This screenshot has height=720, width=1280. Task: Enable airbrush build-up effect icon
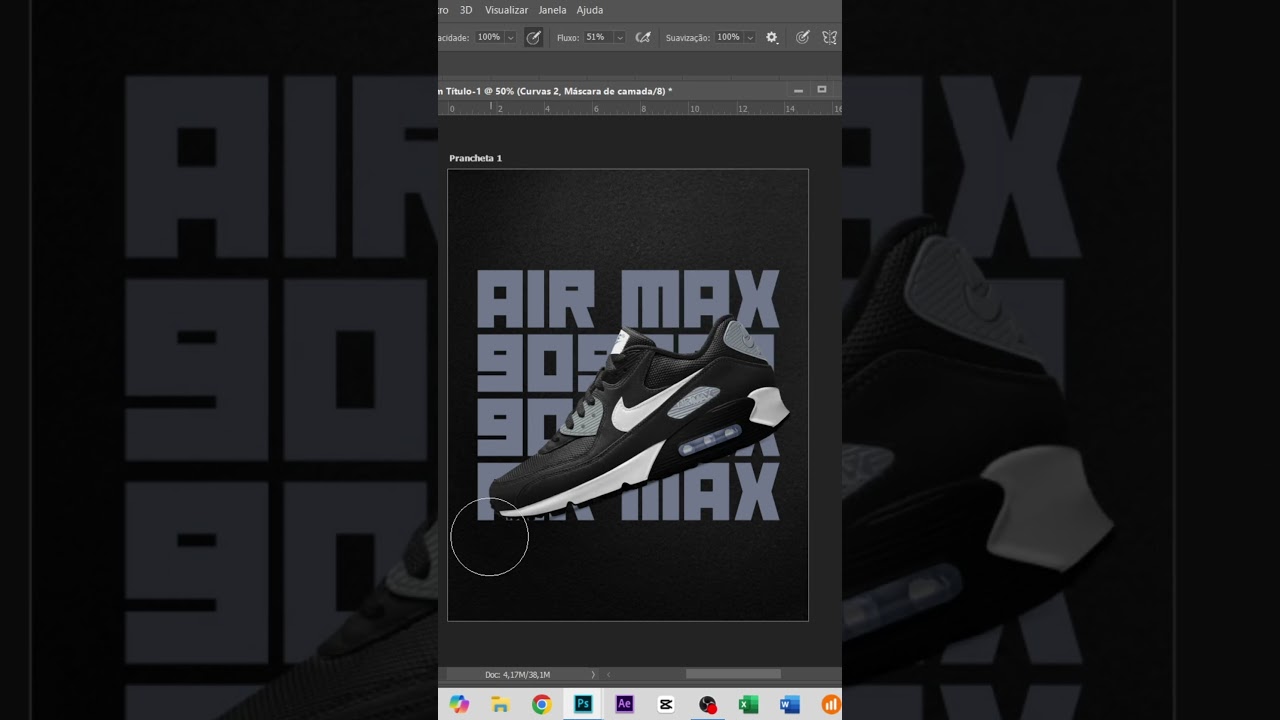[643, 37]
